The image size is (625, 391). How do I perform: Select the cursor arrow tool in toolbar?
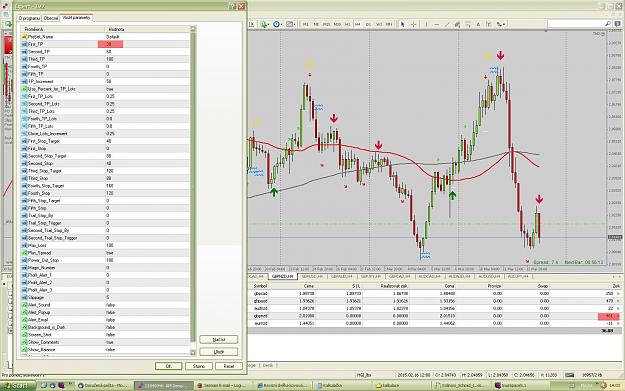[402, 24]
